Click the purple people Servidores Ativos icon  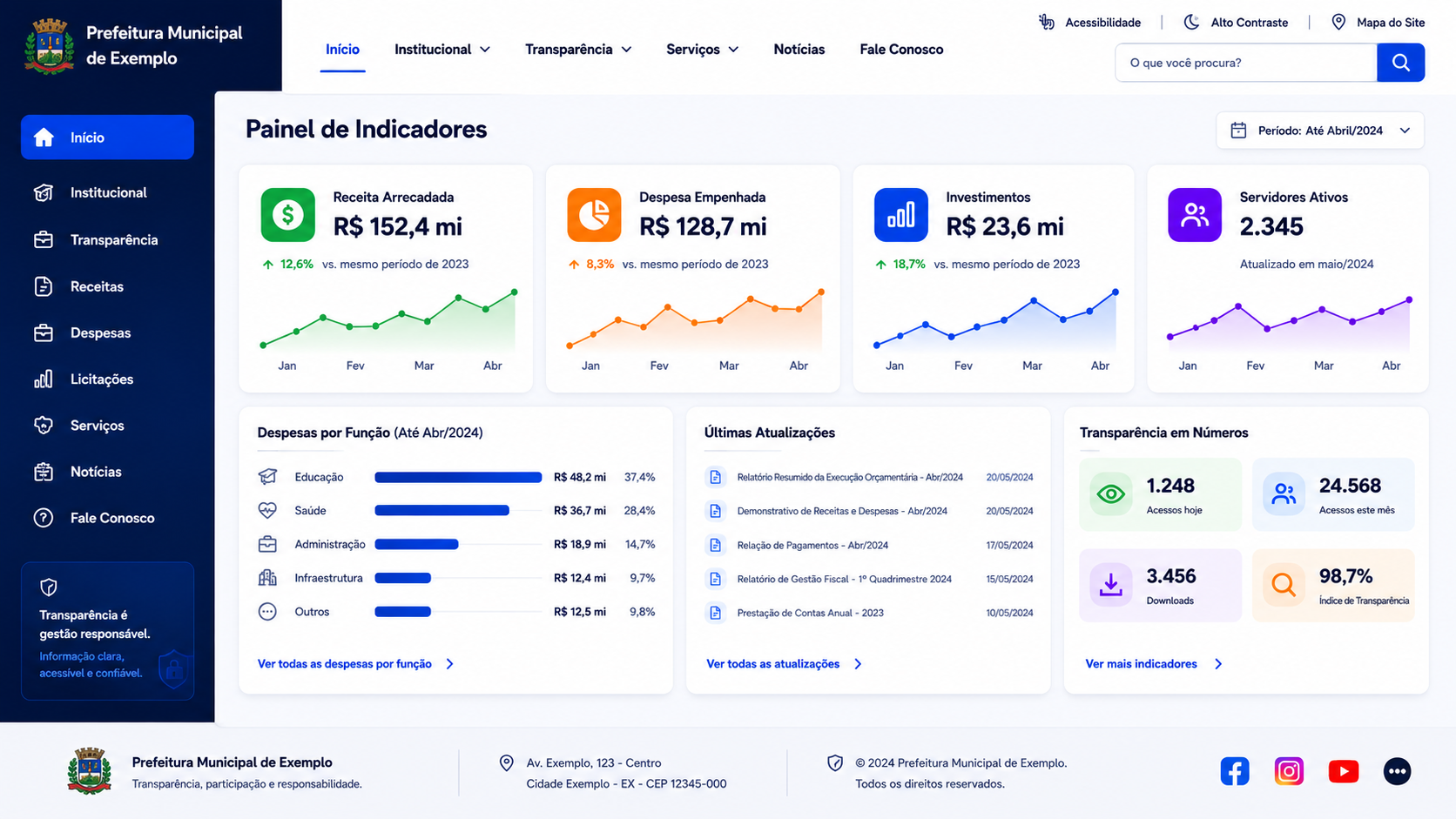tap(1195, 214)
